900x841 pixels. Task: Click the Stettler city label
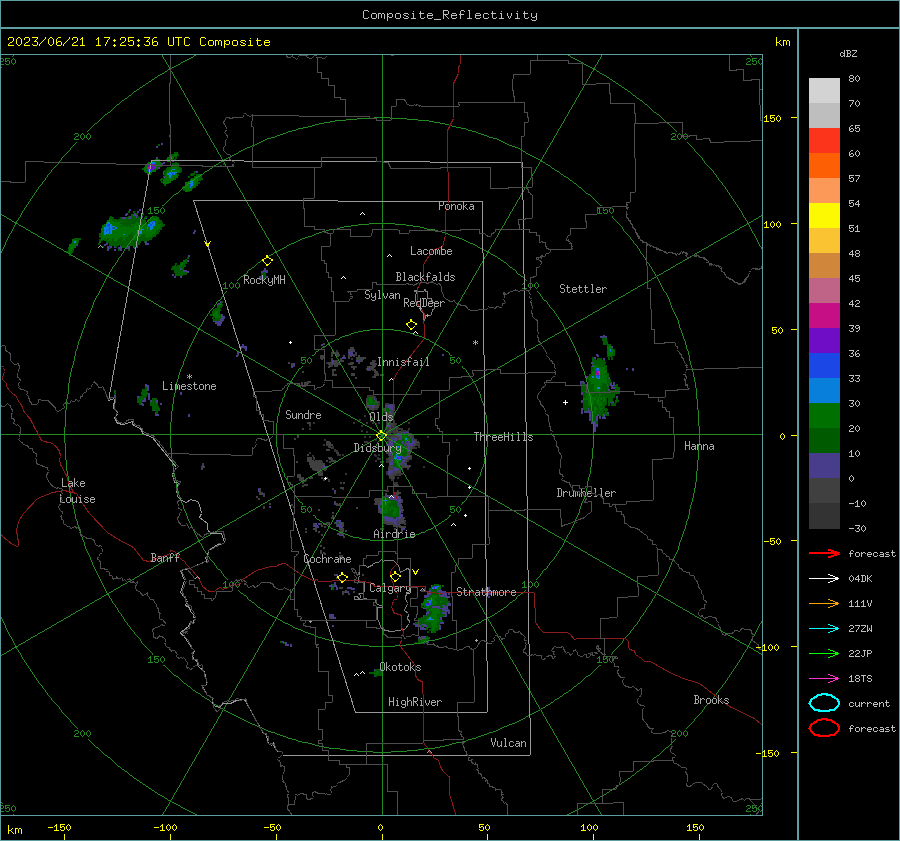(x=583, y=289)
